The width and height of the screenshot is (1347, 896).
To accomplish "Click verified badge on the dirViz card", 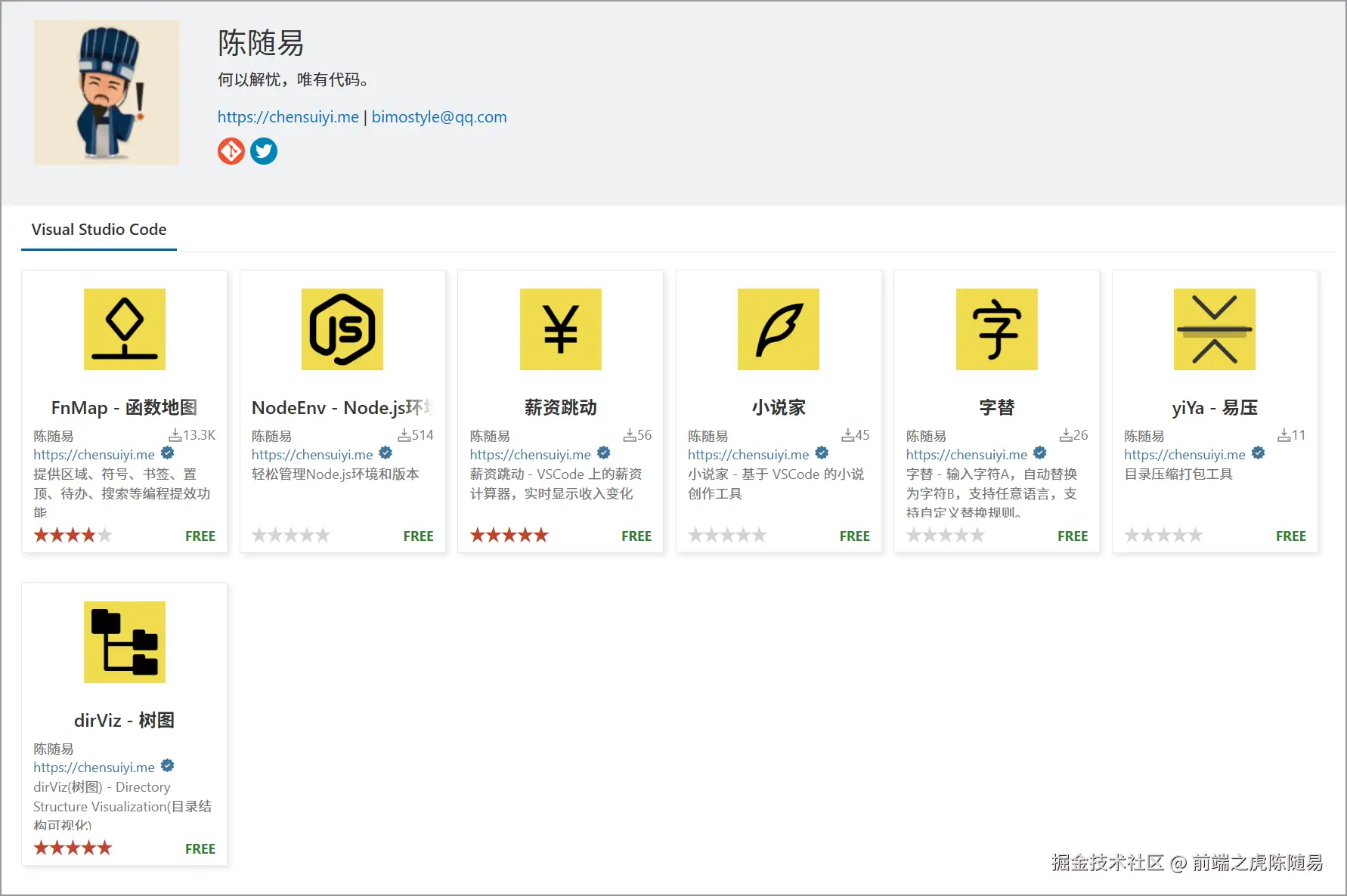I will coord(168,766).
